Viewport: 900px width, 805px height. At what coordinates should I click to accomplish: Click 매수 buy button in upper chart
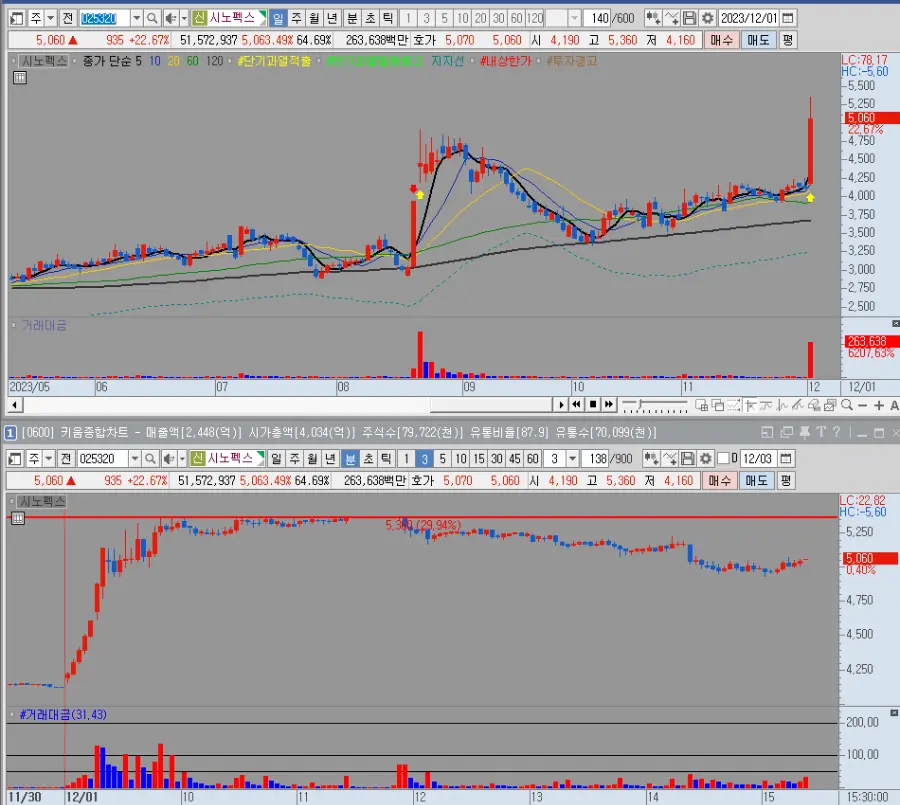point(721,40)
